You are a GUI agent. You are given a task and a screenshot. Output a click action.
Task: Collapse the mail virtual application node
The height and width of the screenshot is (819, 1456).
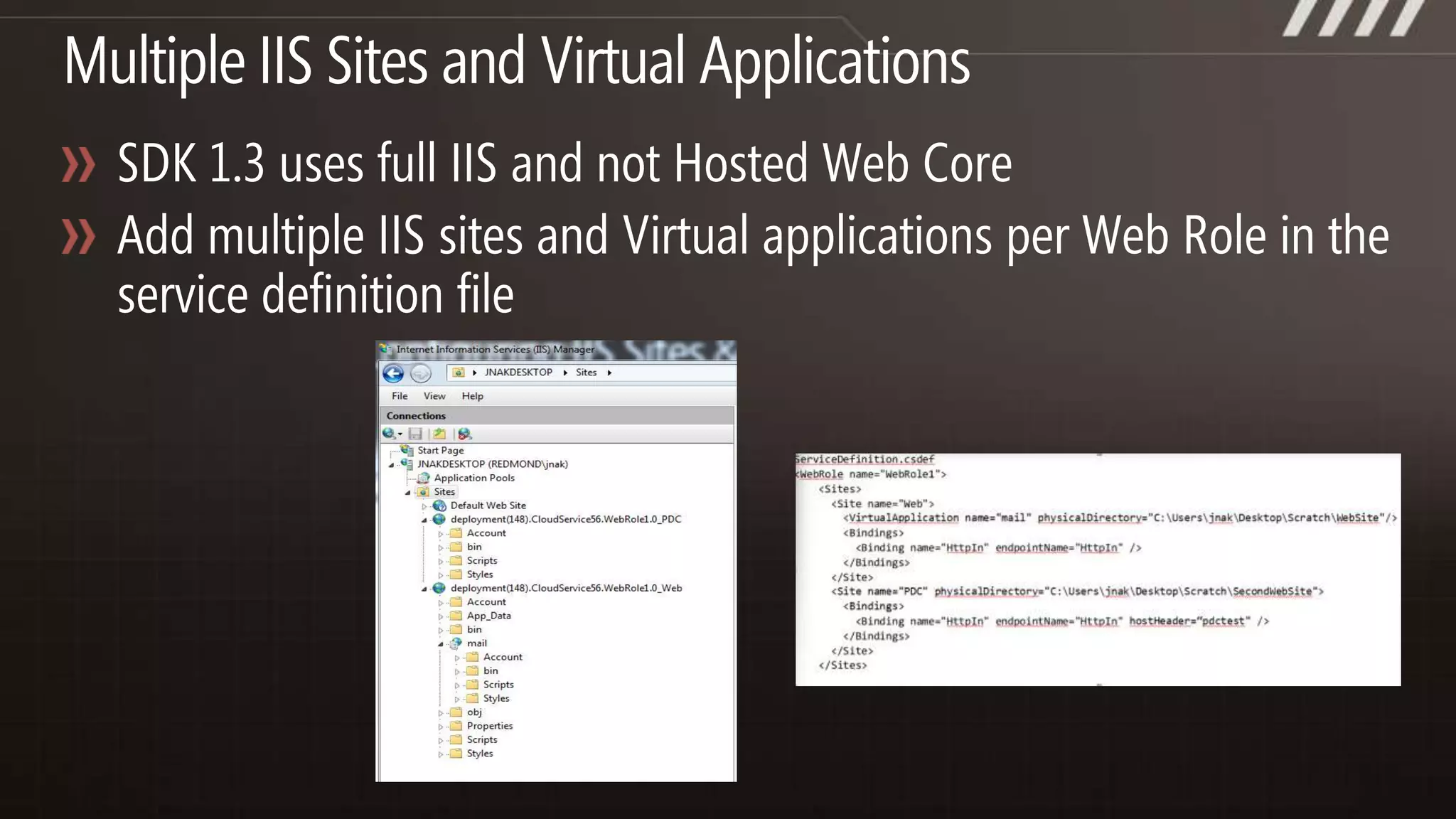pyautogui.click(x=441, y=644)
